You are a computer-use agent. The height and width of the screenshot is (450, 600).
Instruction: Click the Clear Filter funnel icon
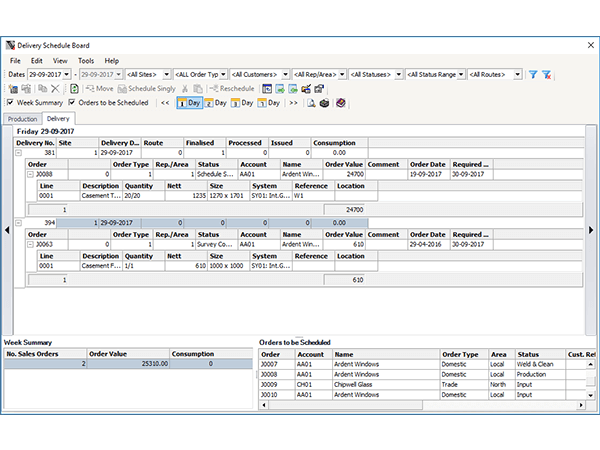(546, 74)
